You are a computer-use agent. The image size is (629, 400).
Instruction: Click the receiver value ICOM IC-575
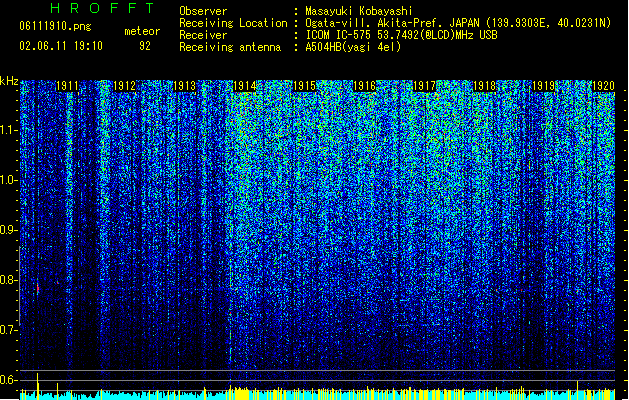tap(339, 35)
